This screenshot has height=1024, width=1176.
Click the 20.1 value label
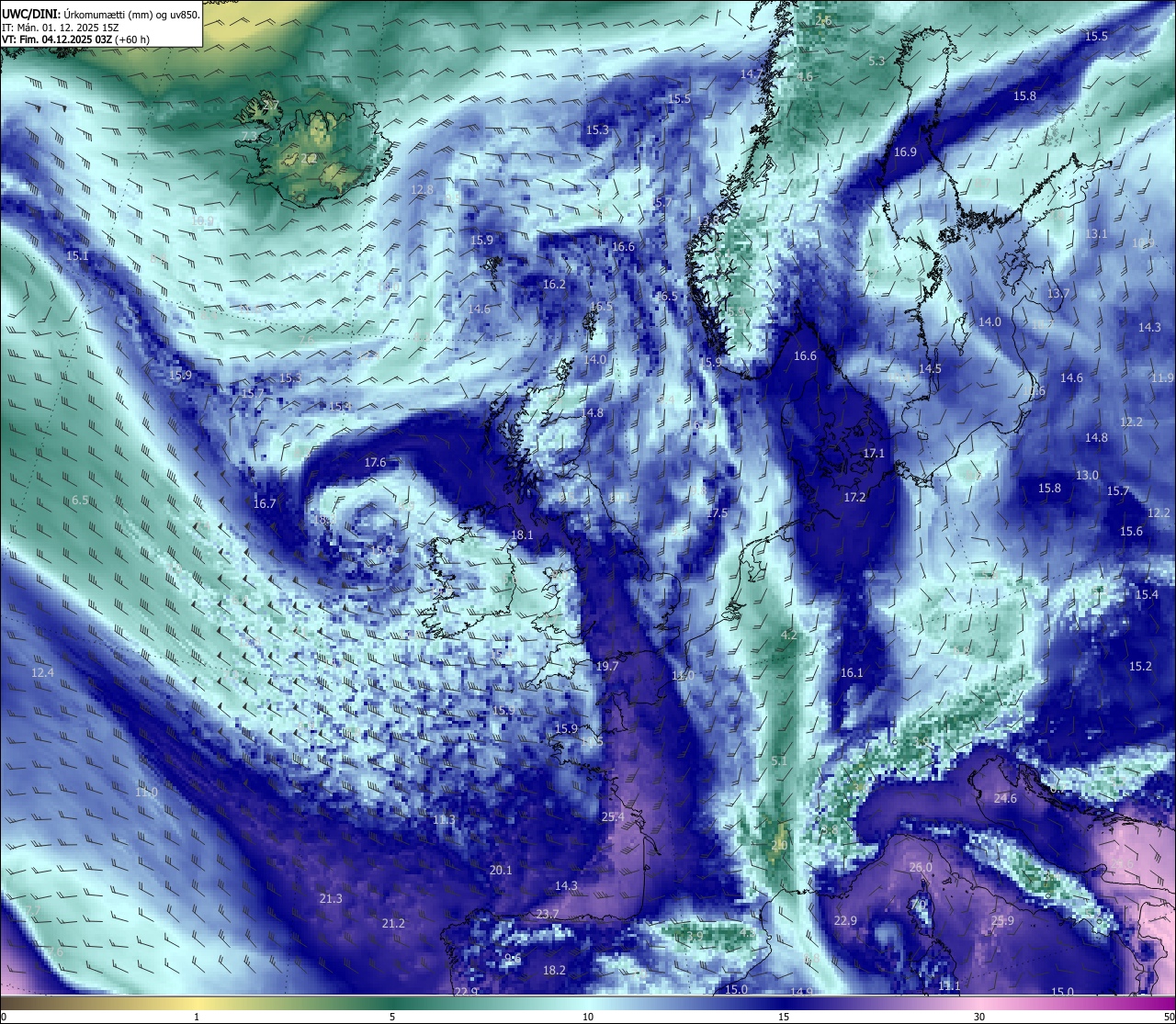[x=501, y=870]
